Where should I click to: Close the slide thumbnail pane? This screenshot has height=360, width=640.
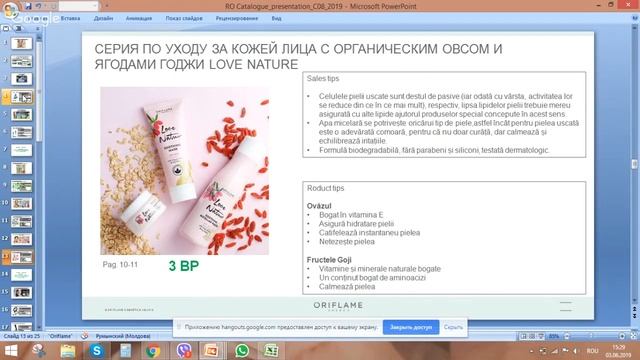coord(38,29)
